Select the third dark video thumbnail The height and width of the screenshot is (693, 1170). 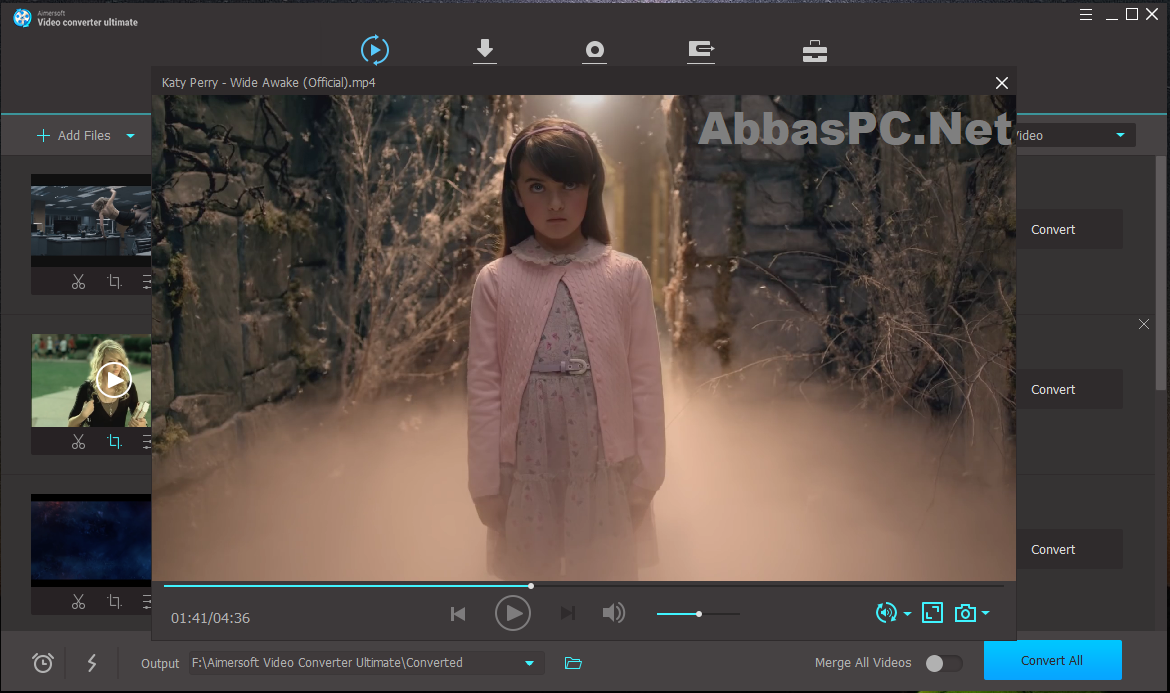point(91,540)
